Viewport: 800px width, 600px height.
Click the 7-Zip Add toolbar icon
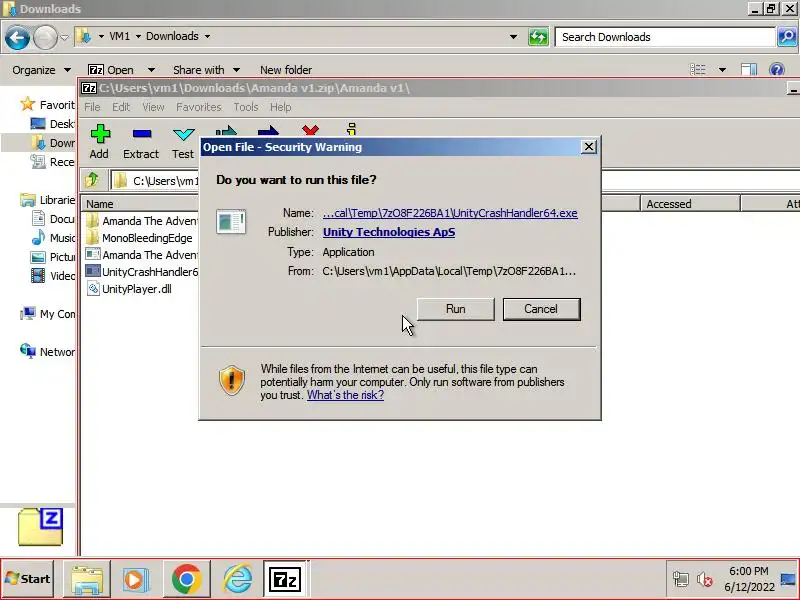(x=99, y=142)
